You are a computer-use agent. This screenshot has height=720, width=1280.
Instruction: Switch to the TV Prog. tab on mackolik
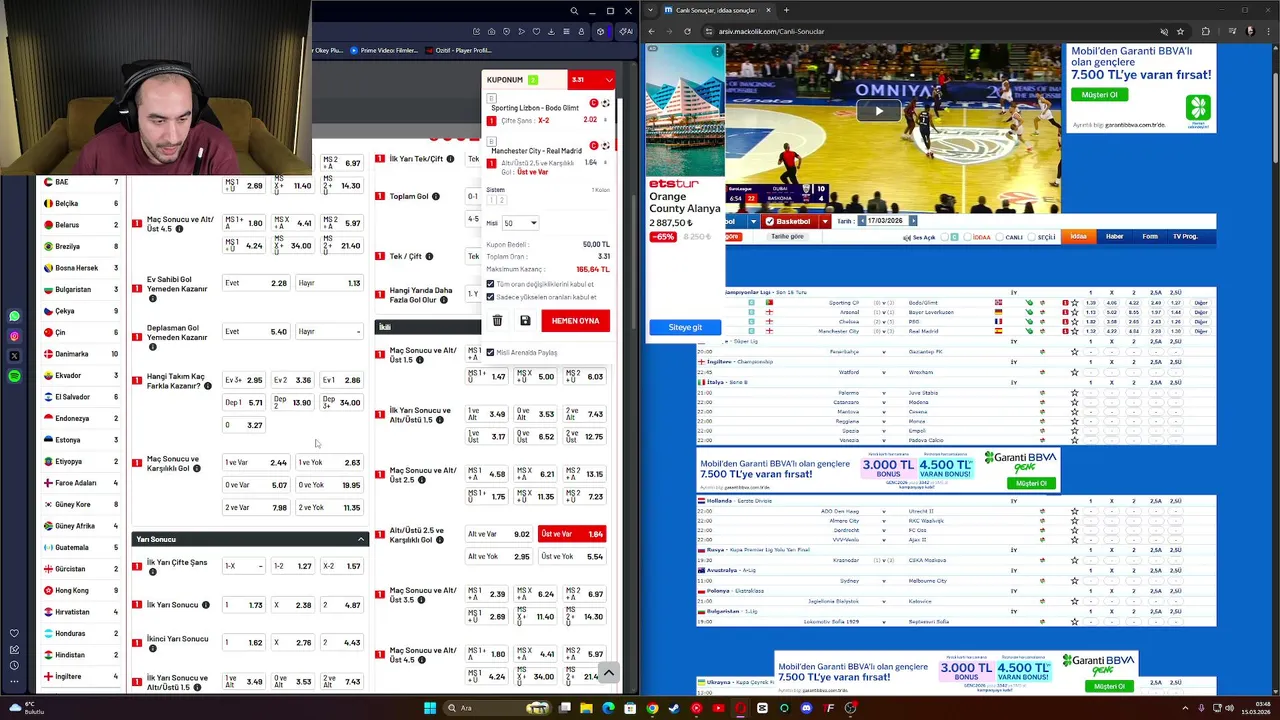pos(1185,236)
